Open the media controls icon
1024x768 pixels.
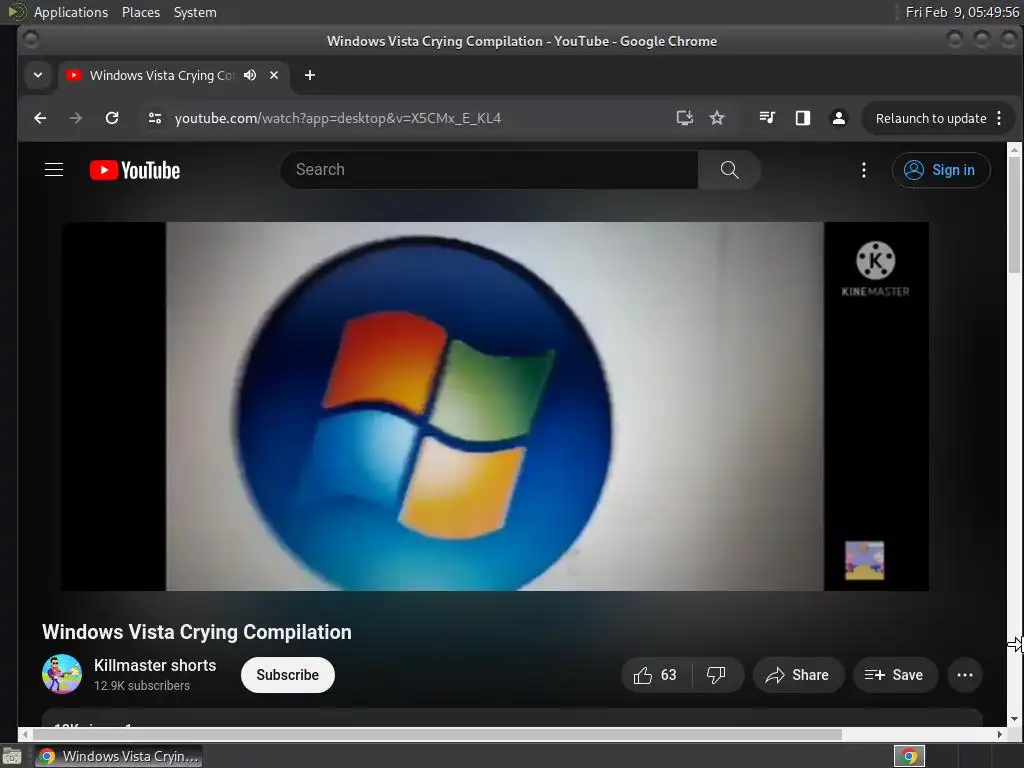coord(767,118)
